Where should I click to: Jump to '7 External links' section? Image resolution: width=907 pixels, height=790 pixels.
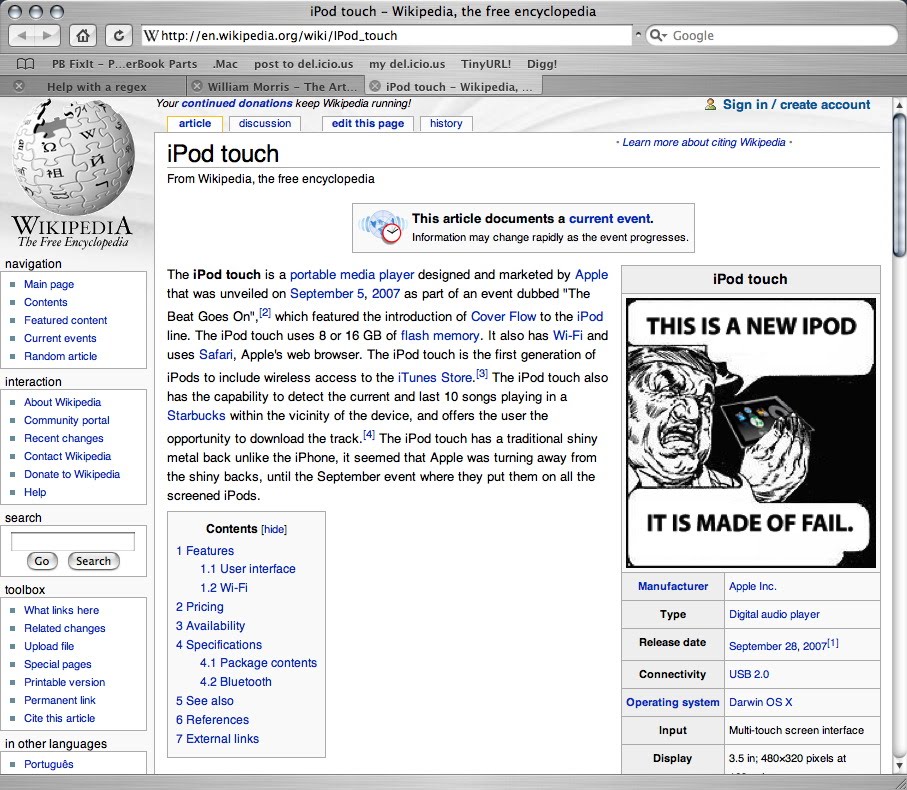(217, 739)
